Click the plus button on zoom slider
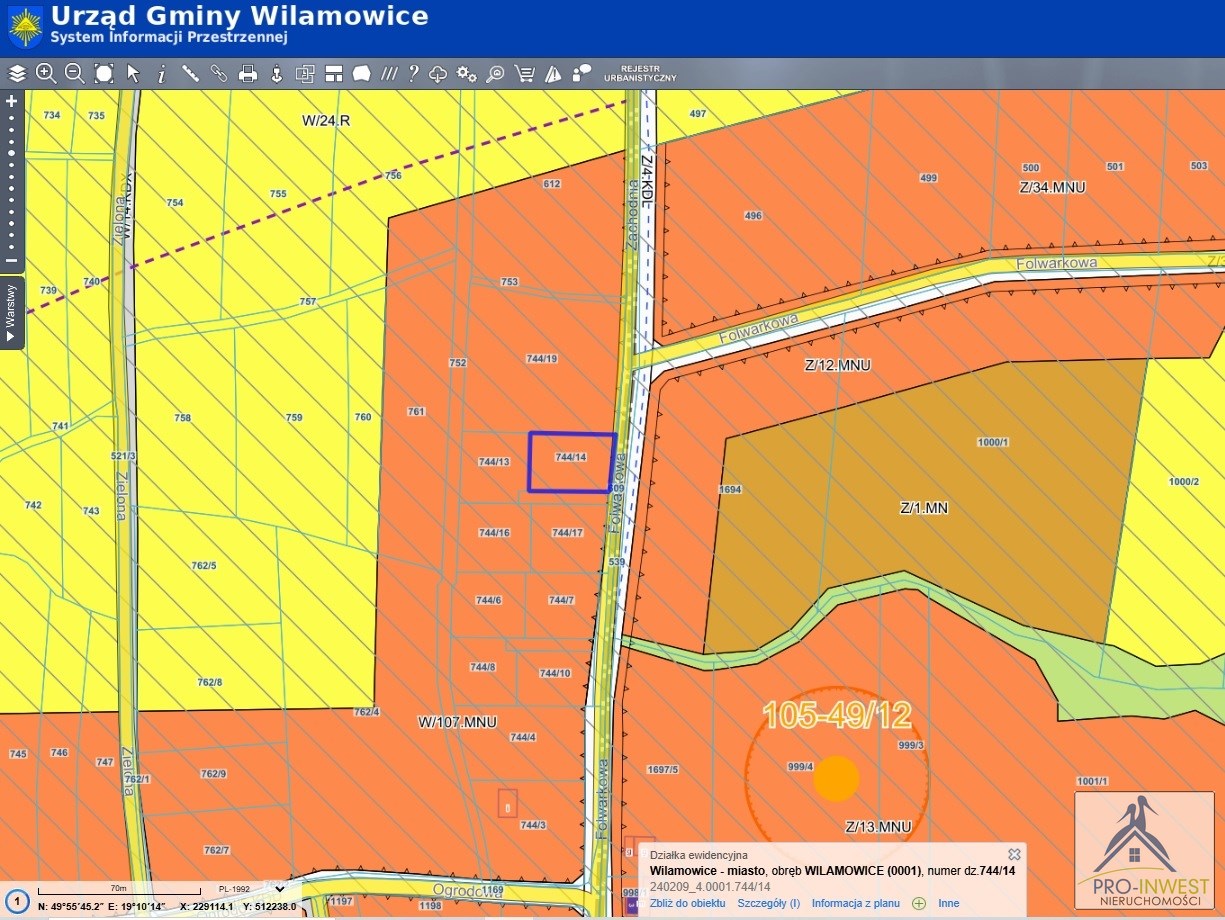This screenshot has height=920, width=1225. click(x=12, y=101)
